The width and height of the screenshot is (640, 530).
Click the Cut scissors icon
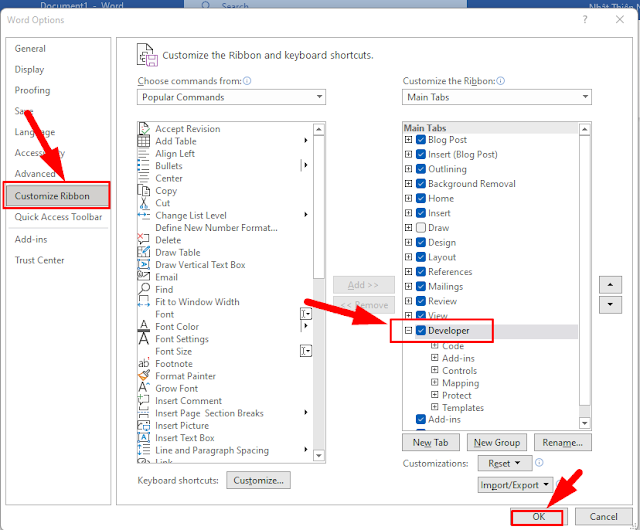point(144,203)
